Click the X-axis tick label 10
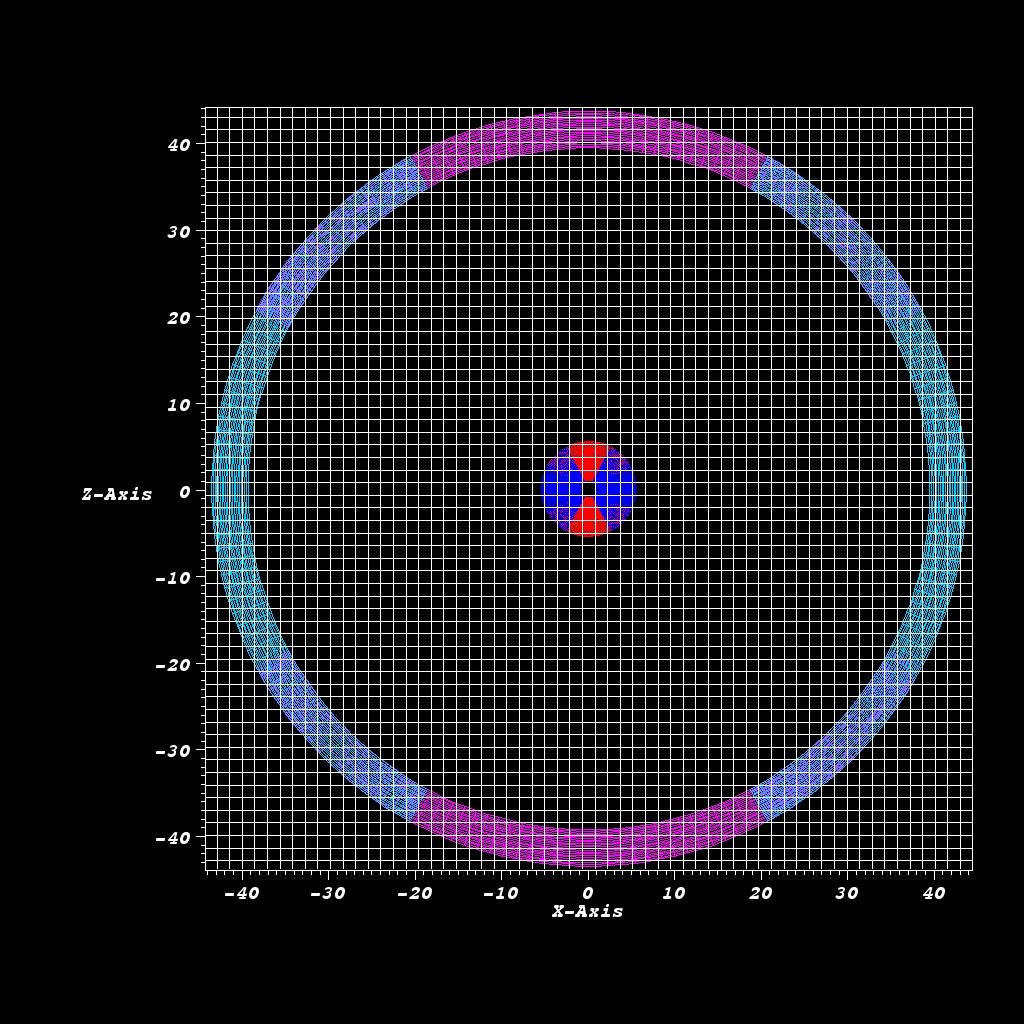This screenshot has width=1024, height=1024. coord(673,893)
